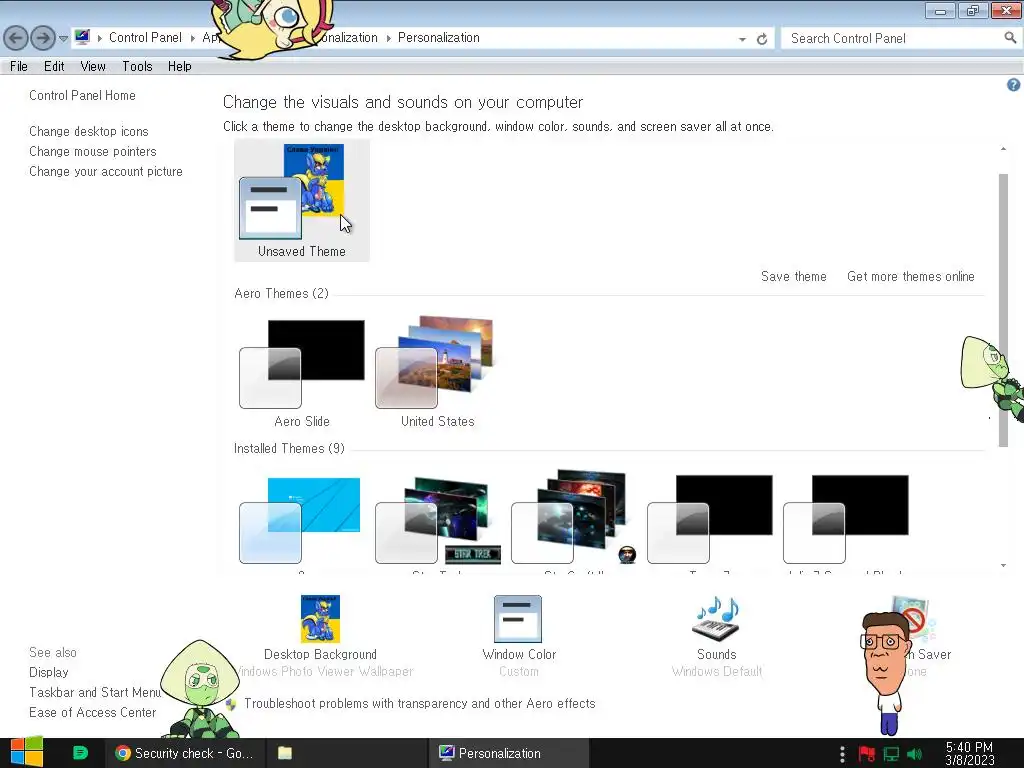Click the volume speaker tray icon
The height and width of the screenshot is (768, 1024).
pyautogui.click(x=914, y=754)
